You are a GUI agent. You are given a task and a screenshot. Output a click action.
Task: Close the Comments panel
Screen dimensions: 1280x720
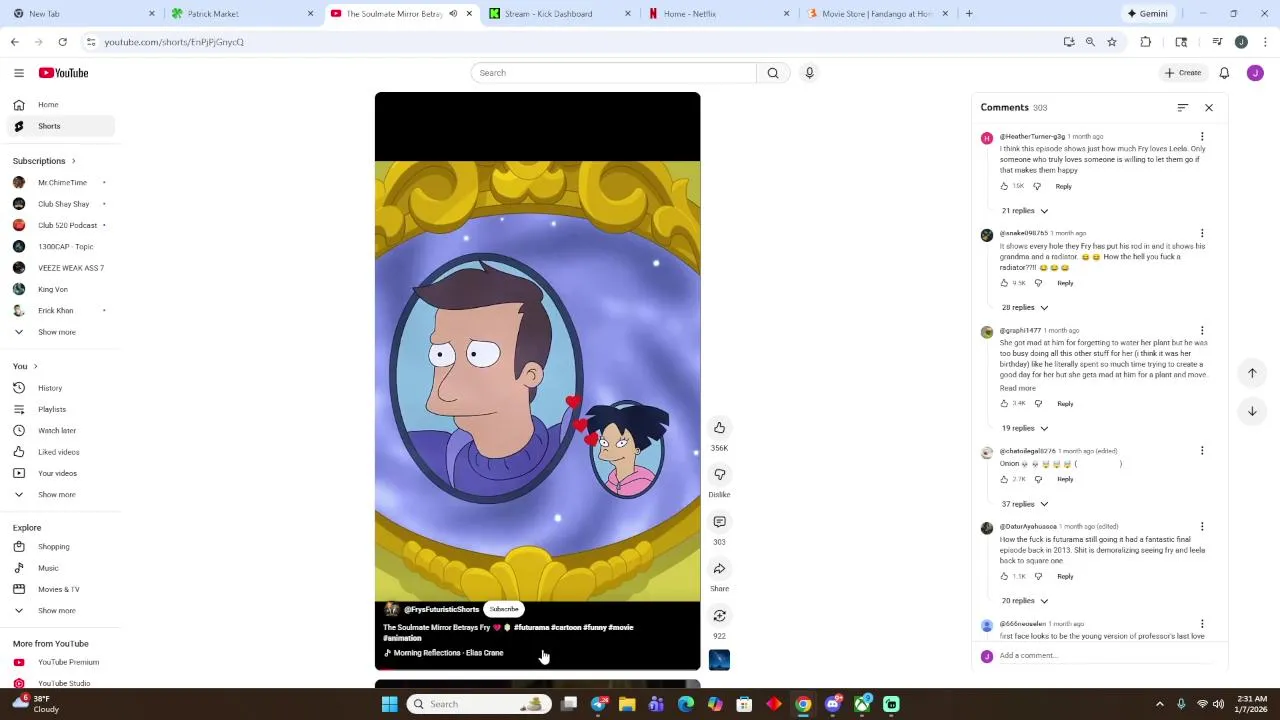click(1209, 108)
